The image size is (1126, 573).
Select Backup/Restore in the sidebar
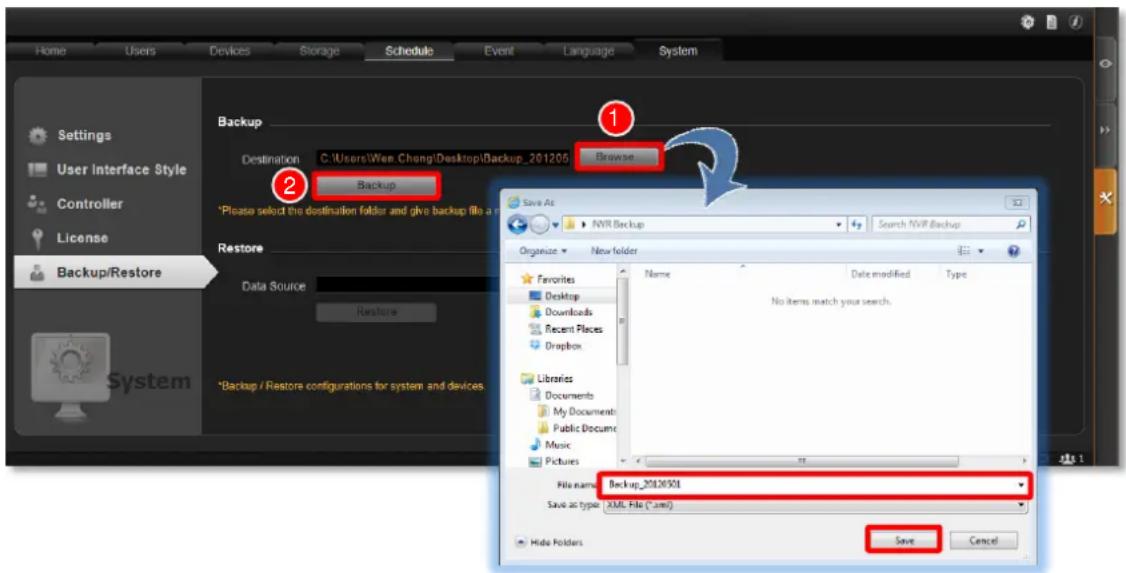[109, 273]
